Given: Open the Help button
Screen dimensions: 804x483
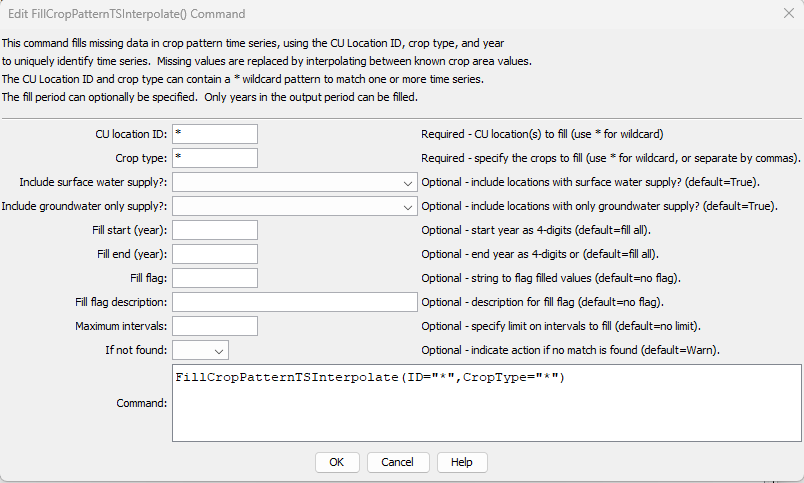Looking at the screenshot, I should coord(461,462).
